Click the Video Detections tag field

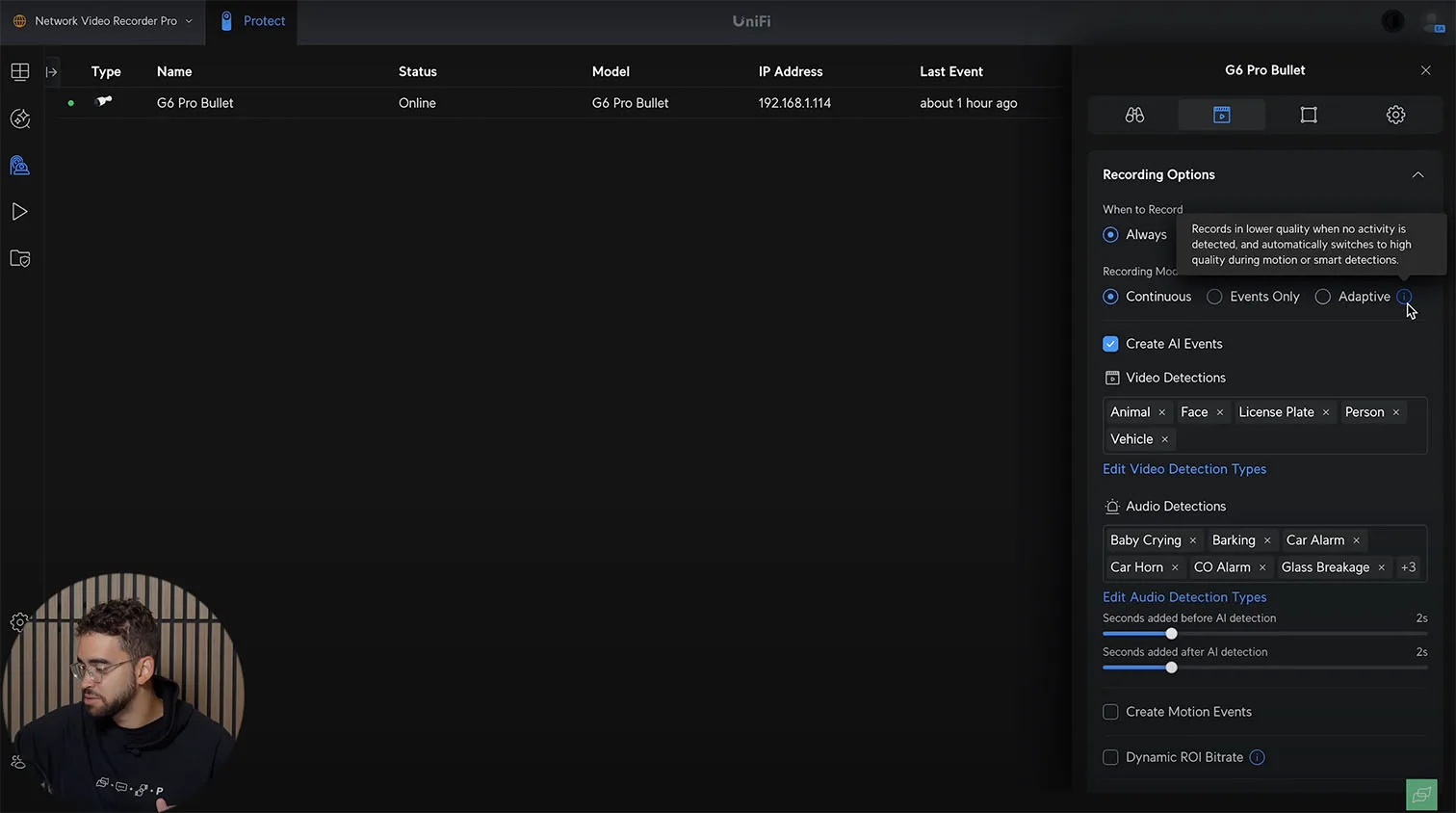(1264, 426)
